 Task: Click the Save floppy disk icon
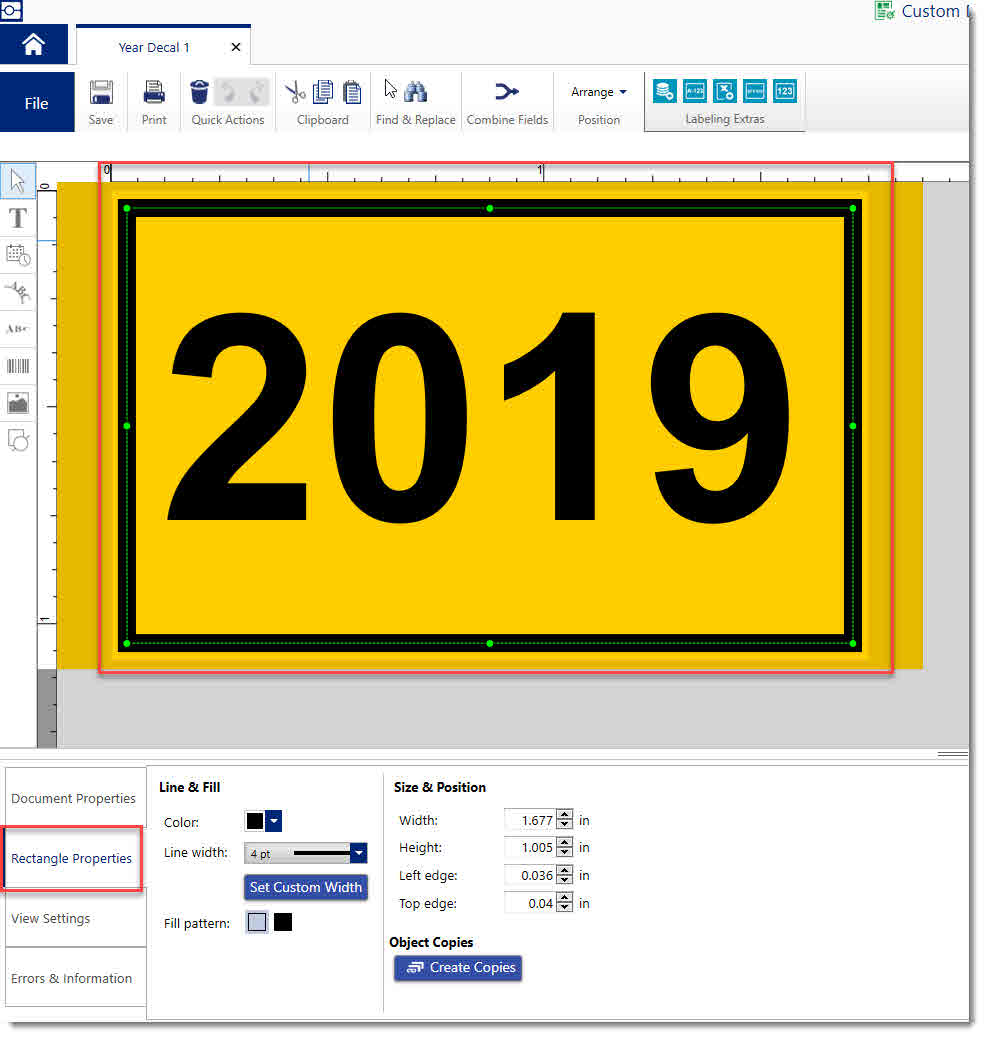click(101, 93)
